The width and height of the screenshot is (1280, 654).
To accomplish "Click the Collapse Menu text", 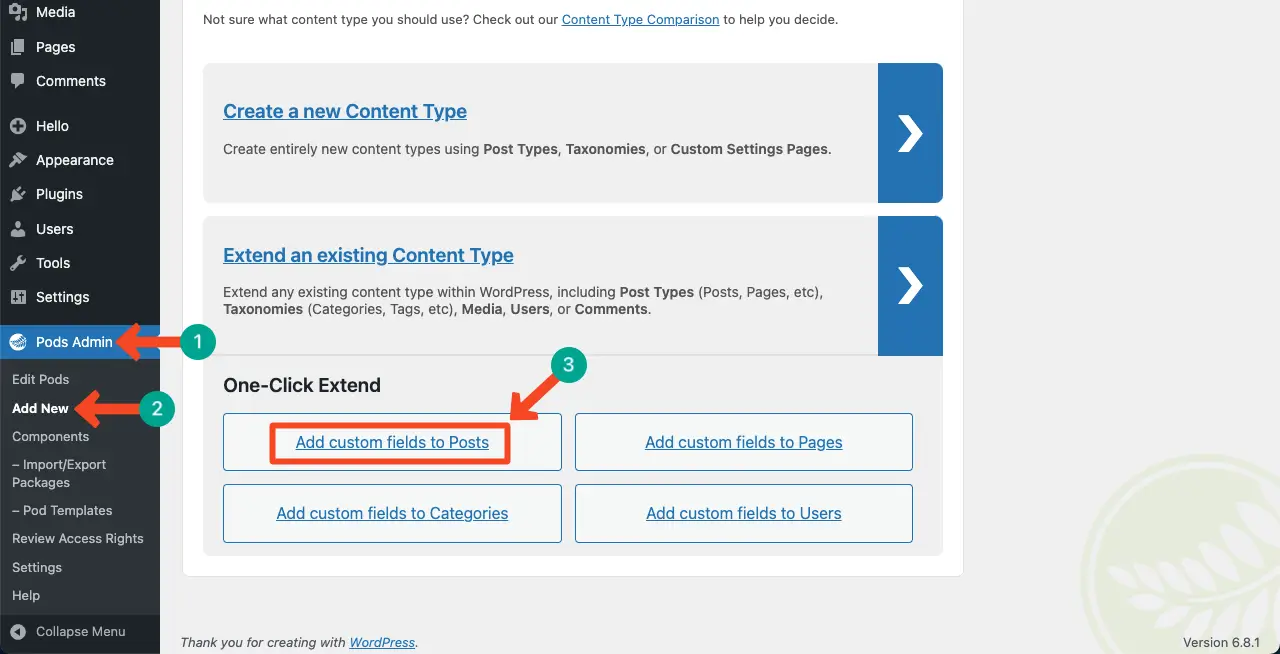I will click(x=81, y=631).
